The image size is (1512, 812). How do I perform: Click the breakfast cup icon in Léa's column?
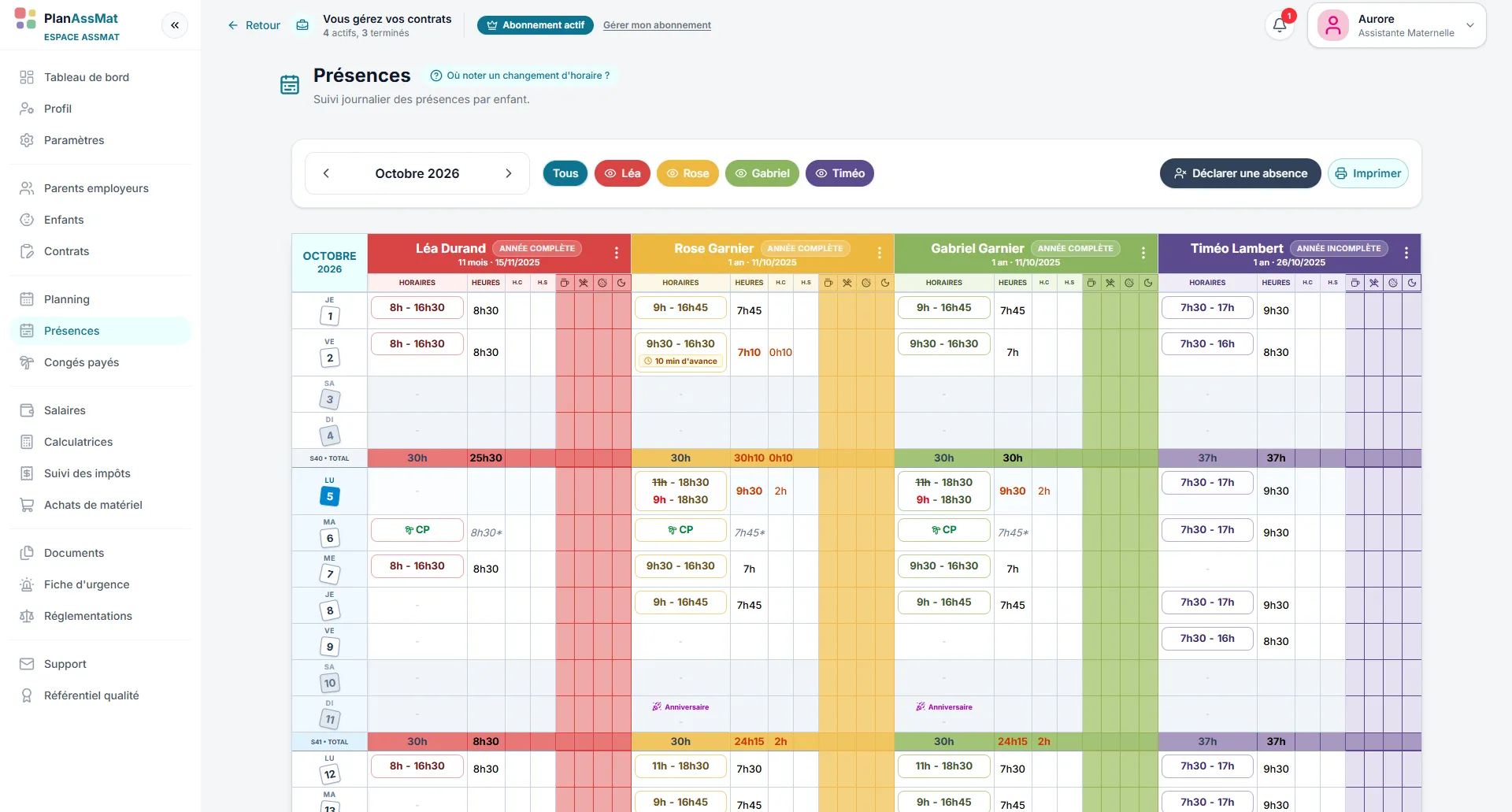pyautogui.click(x=565, y=283)
